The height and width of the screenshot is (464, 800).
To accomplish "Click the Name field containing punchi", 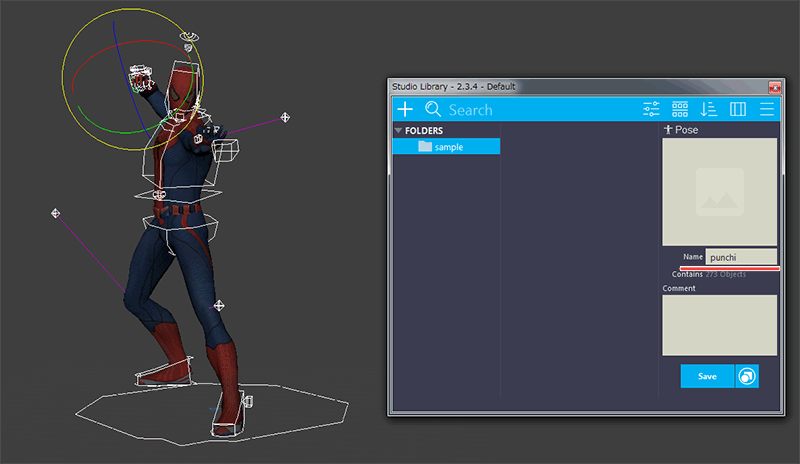I will [740, 257].
